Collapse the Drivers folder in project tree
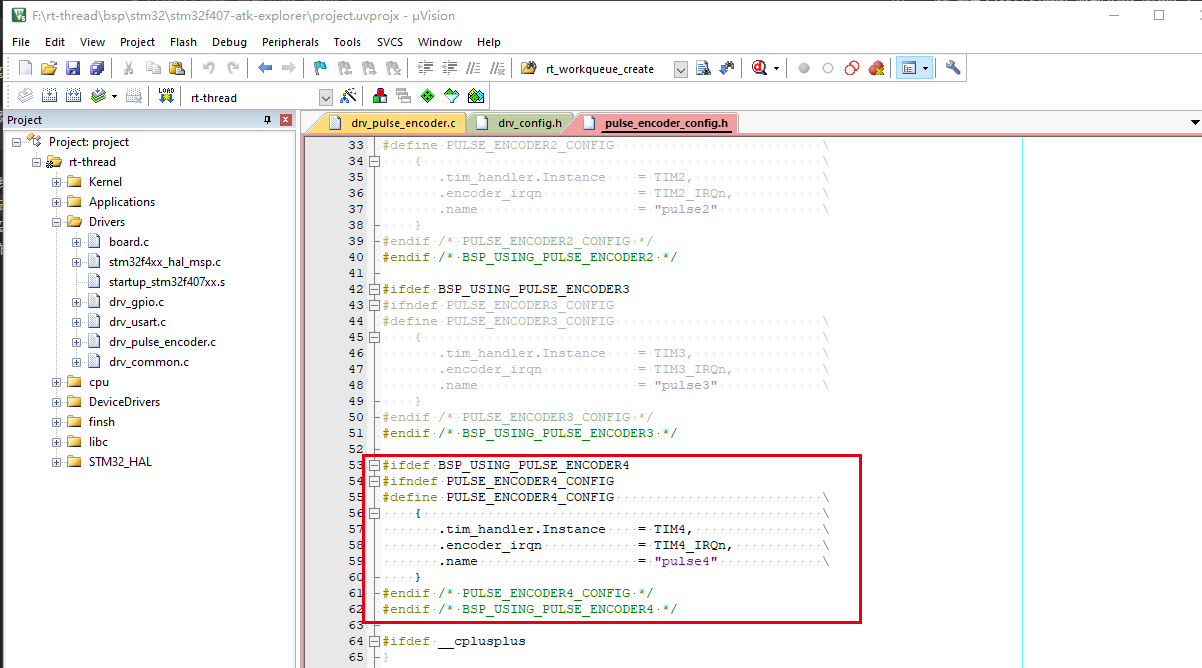This screenshot has height=668, width=1202. (x=57, y=222)
